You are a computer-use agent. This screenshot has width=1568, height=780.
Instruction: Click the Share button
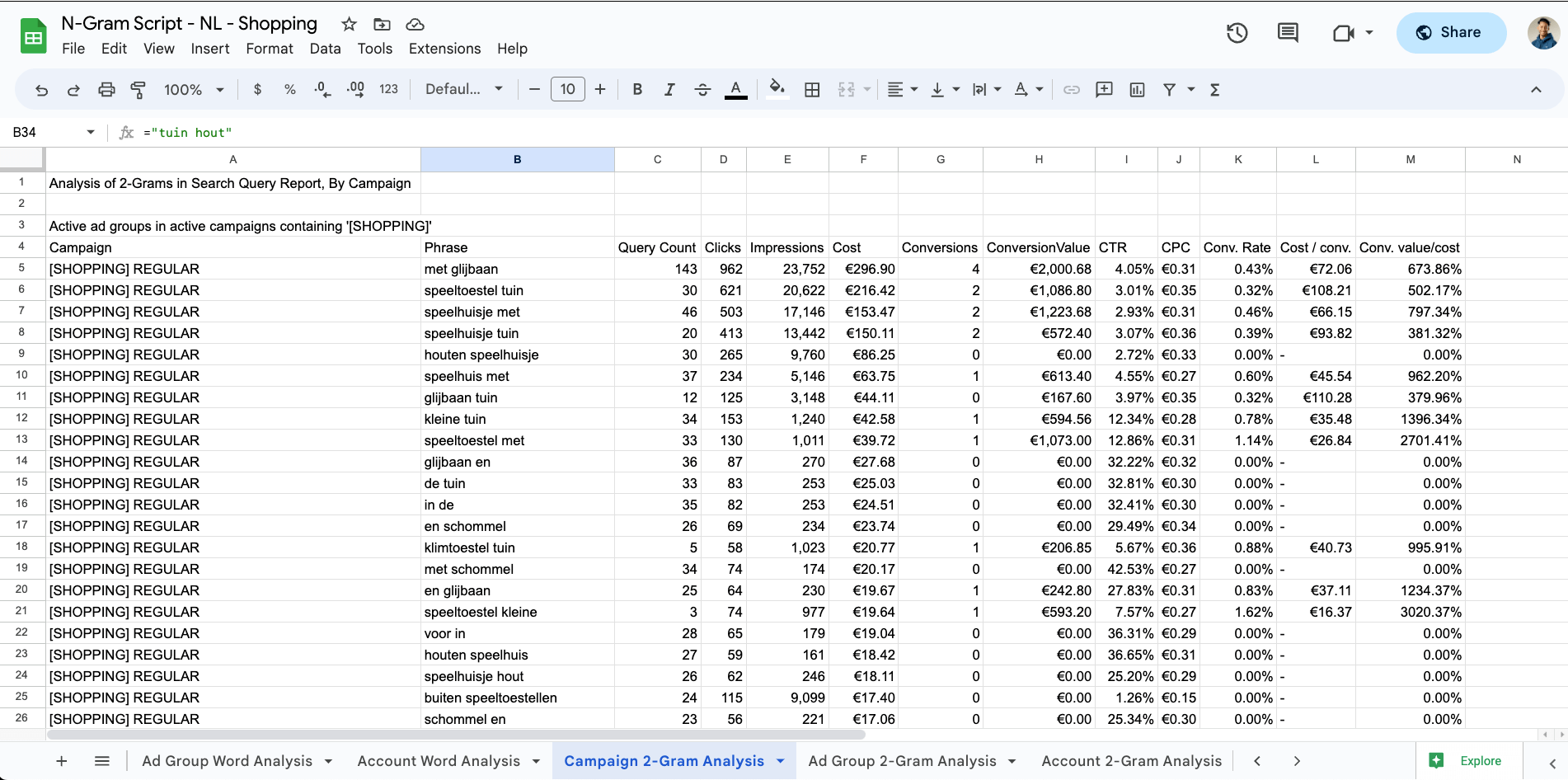(1451, 33)
